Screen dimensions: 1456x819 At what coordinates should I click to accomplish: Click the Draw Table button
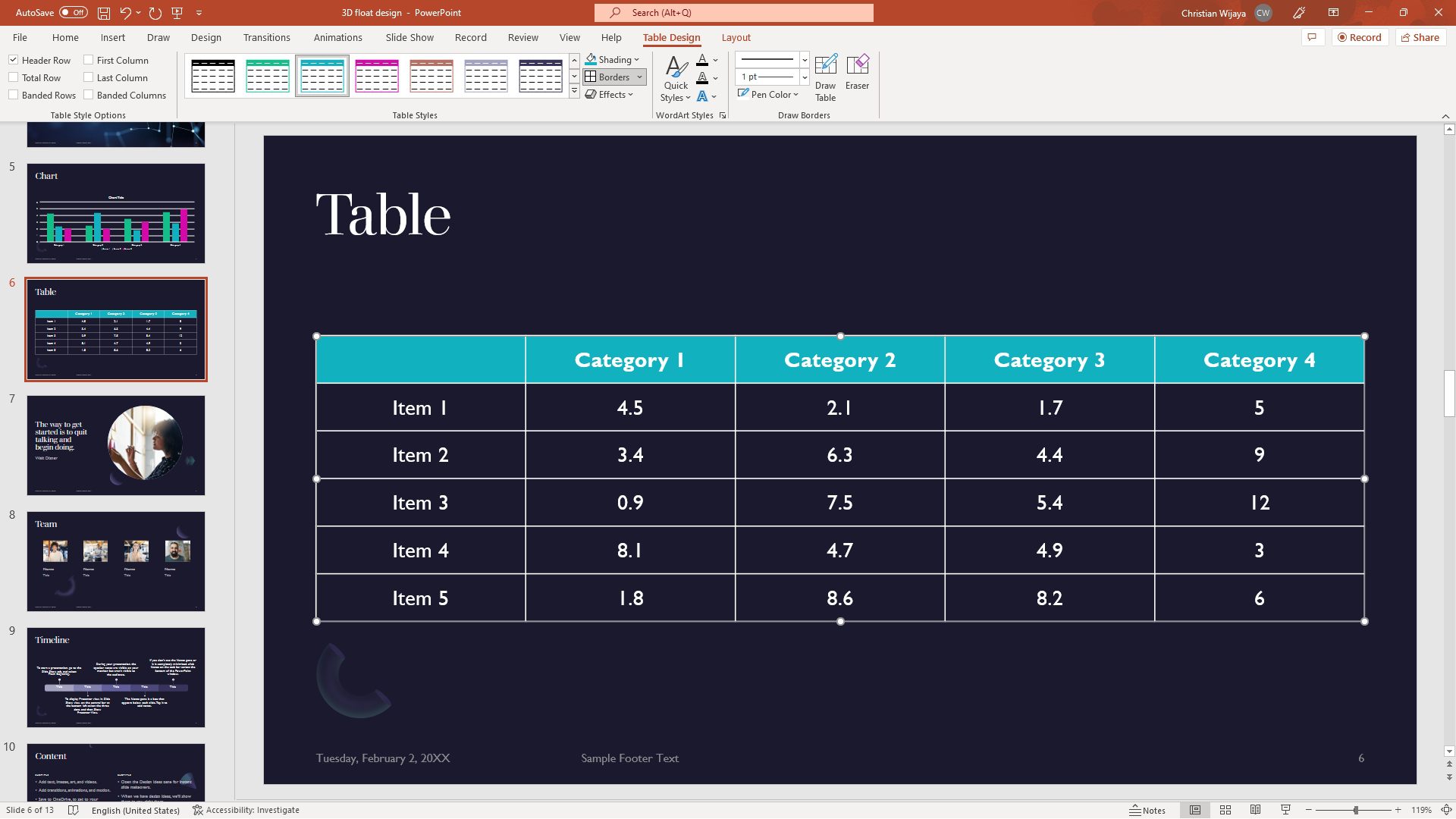click(x=826, y=76)
